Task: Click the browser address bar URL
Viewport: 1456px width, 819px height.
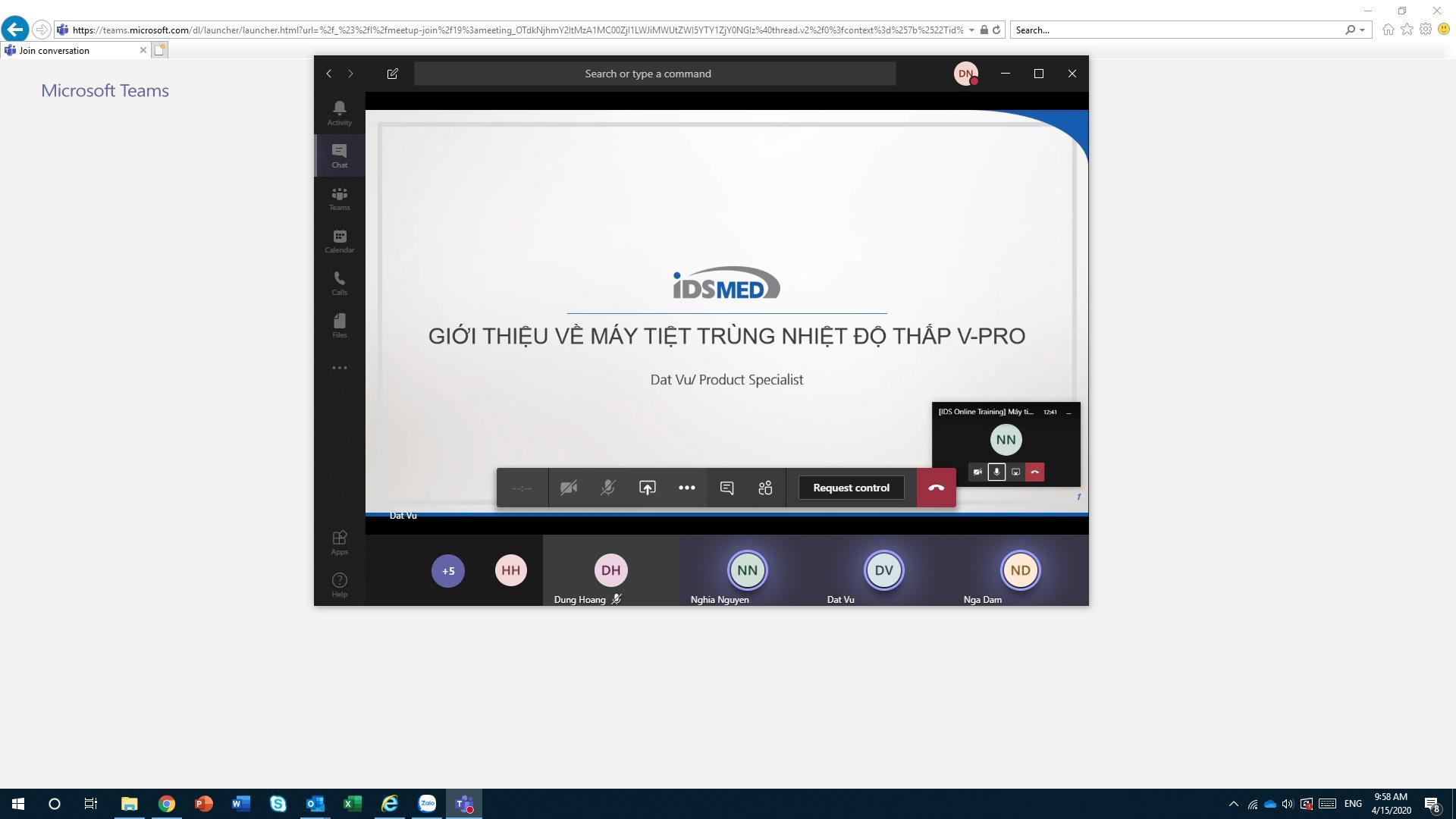Action: point(517,30)
